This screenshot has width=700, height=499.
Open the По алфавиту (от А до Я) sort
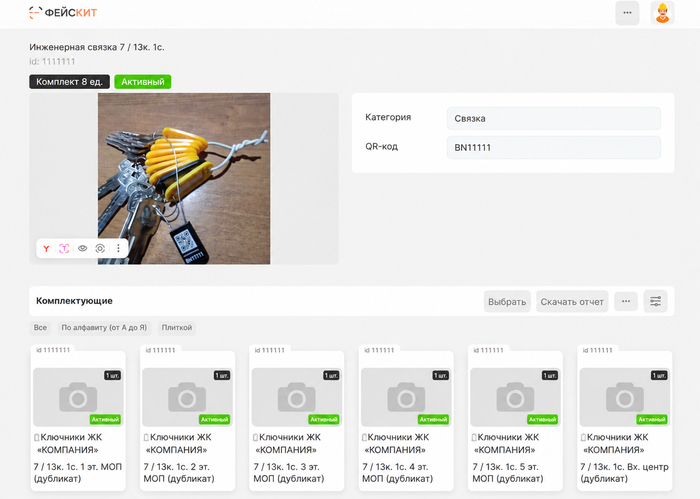click(104, 328)
